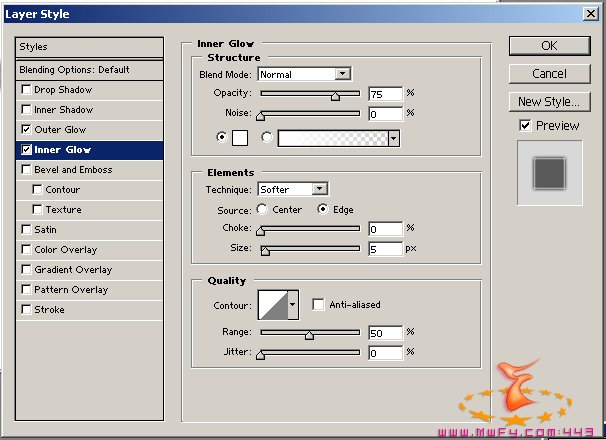Select the gradient glow radio button
The width and height of the screenshot is (606, 440).
[x=266, y=137]
